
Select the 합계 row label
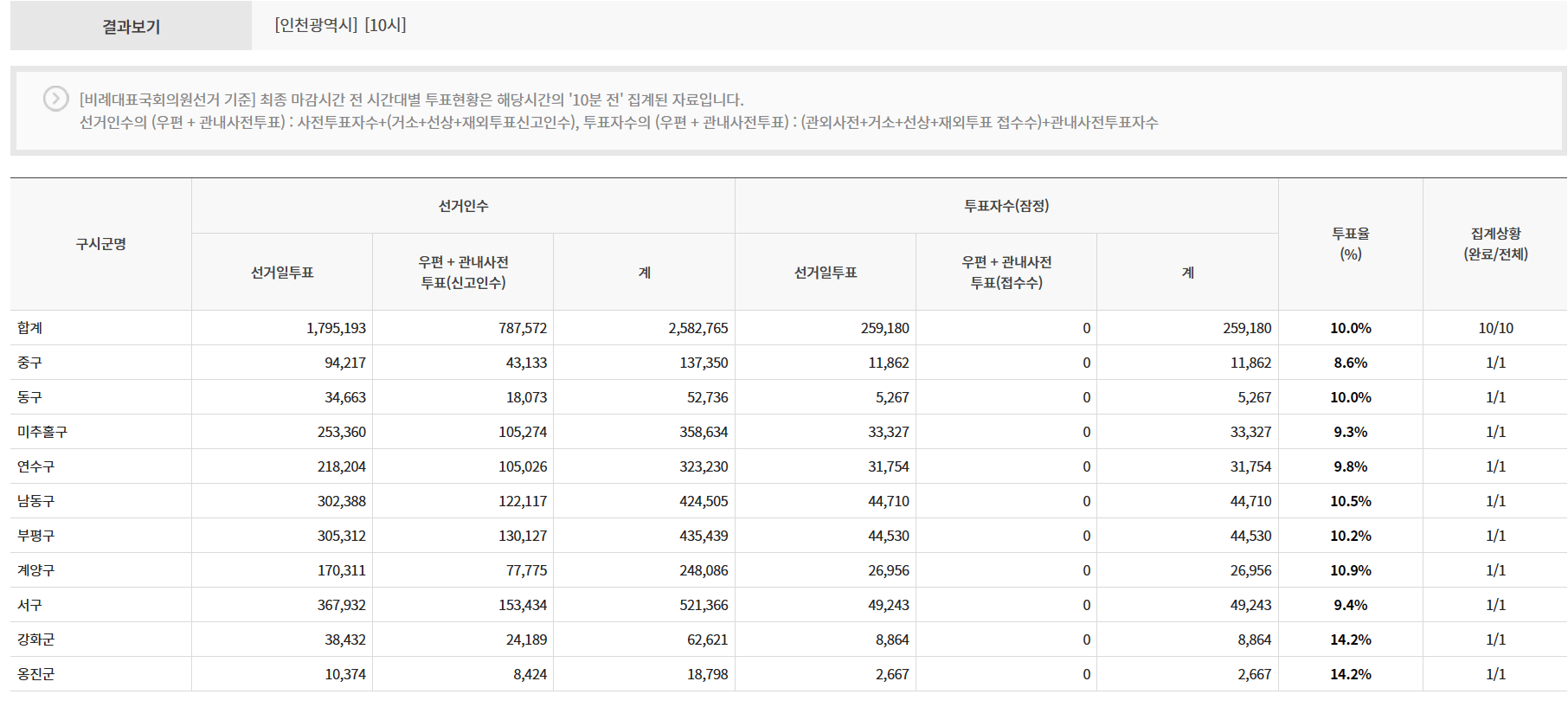30,328
